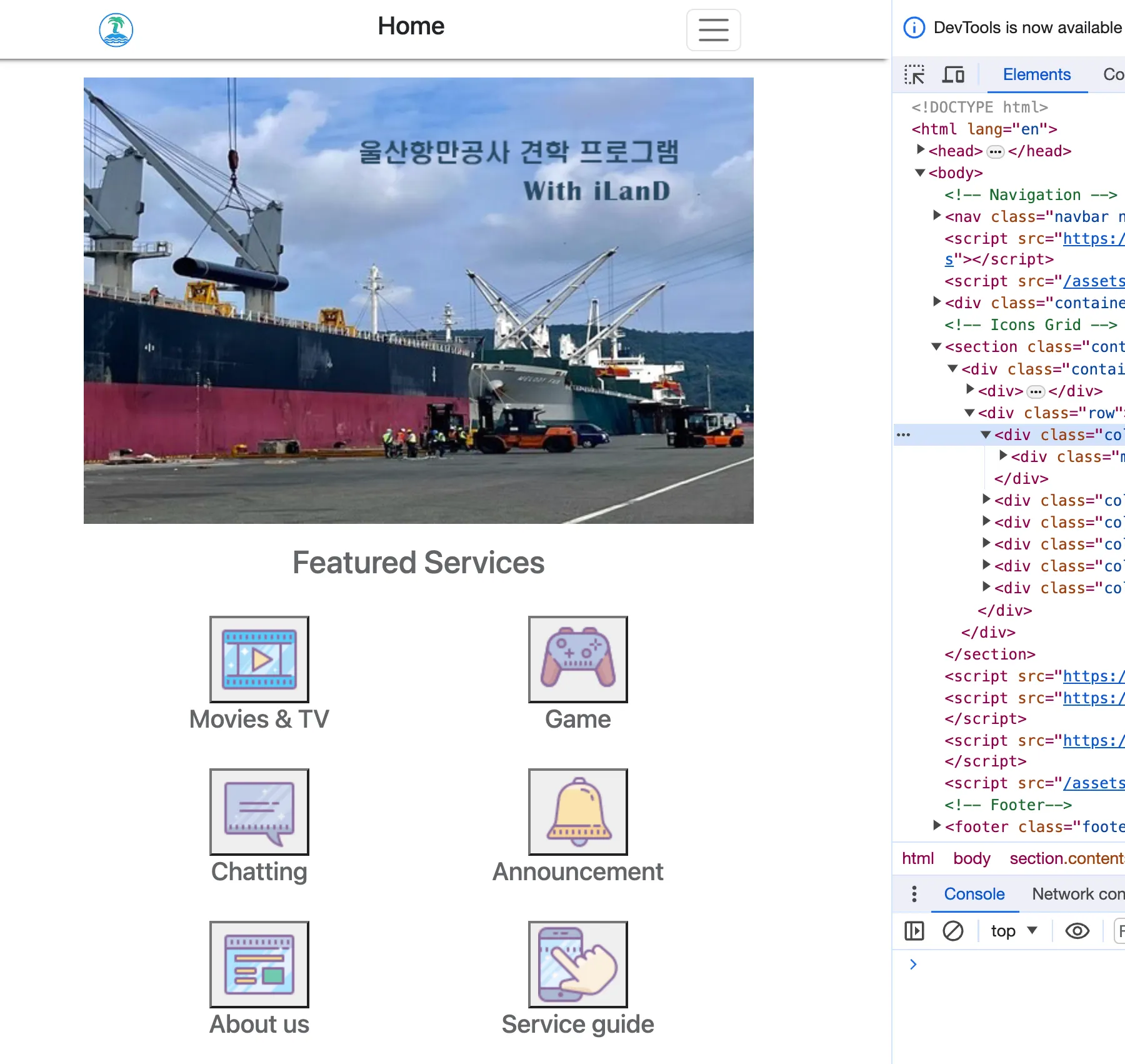
Task: Expand the footer class foote node
Action: pyautogui.click(x=937, y=826)
